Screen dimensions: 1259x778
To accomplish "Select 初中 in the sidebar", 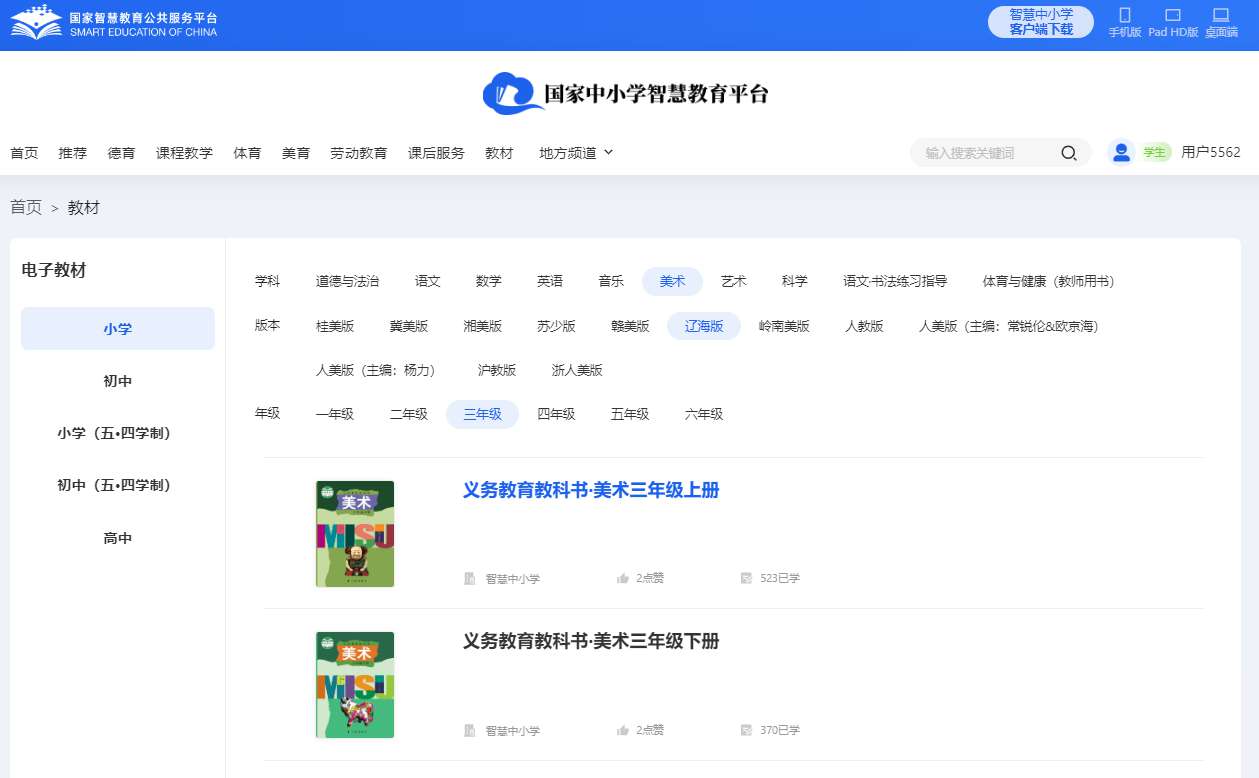I will pyautogui.click(x=118, y=381).
